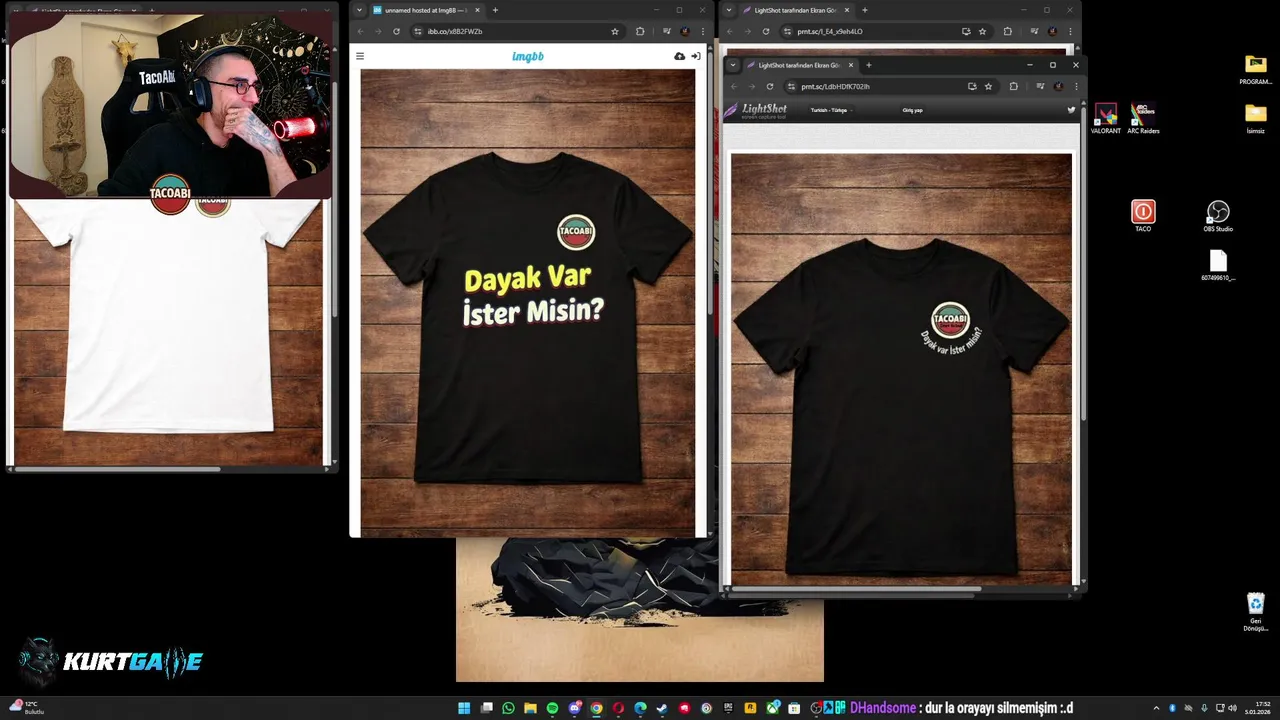The height and width of the screenshot is (720, 1280).
Task: Open TACO desktop icon
Action: coord(1143,216)
